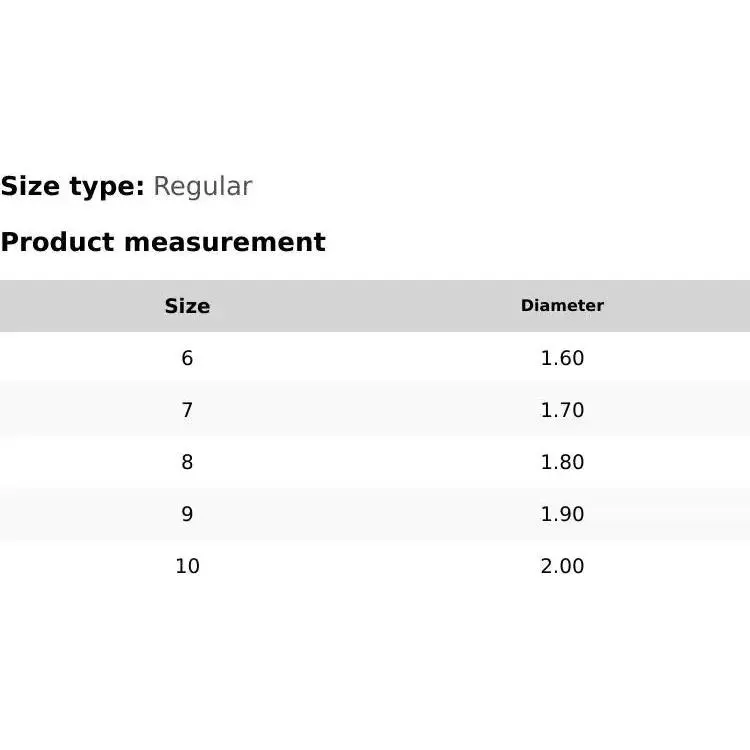The width and height of the screenshot is (750, 750).
Task: Click the 1.70 diameter value
Action: 562,410
